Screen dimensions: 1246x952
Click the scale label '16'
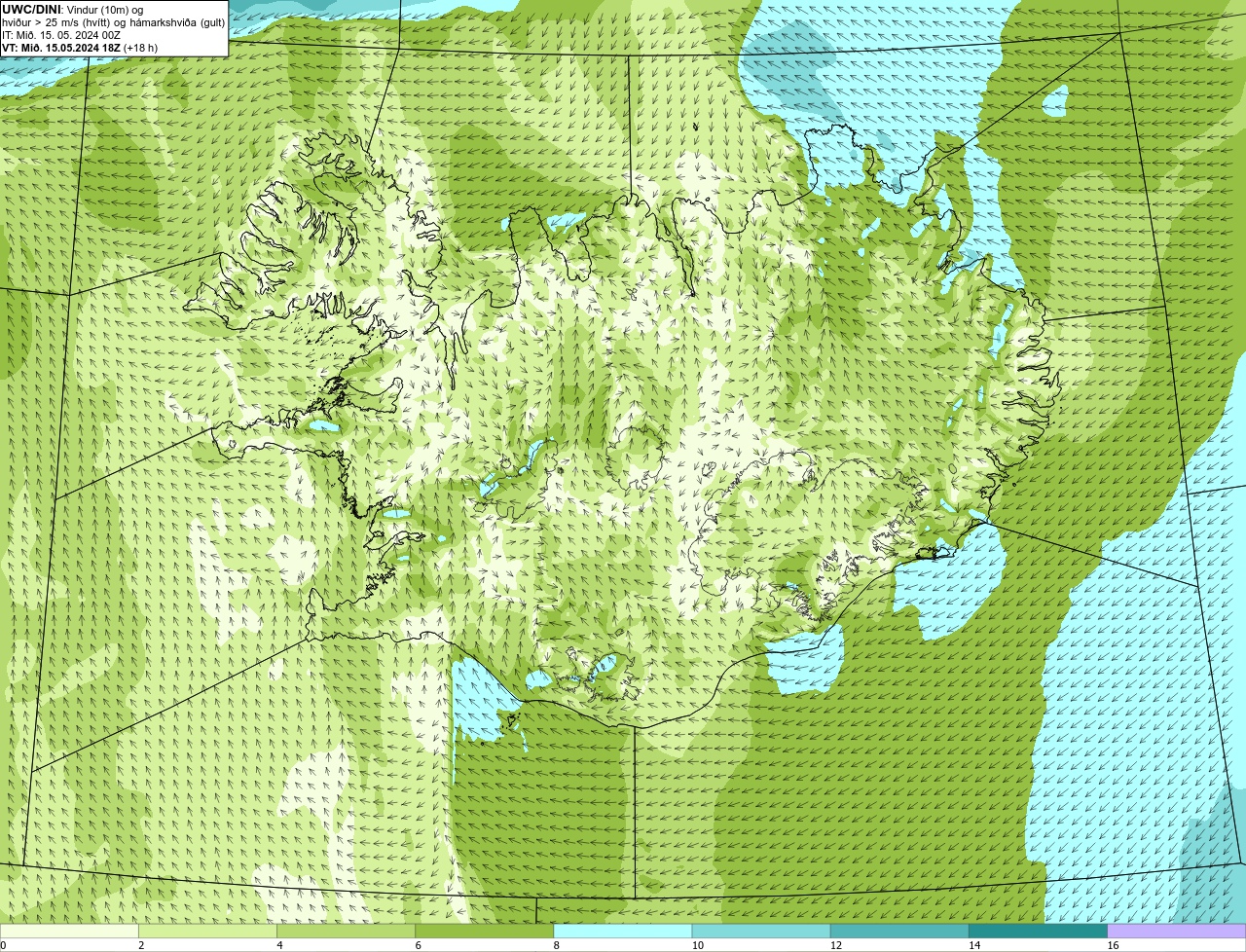(1114, 945)
